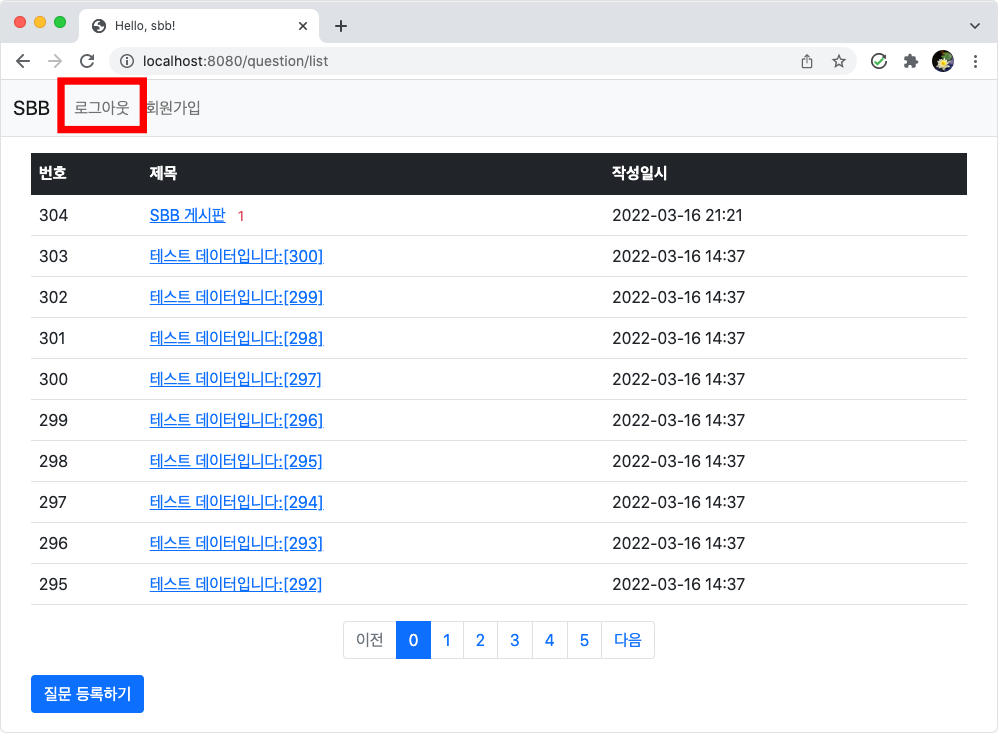998x733 pixels.
Task: Click the SBB brand logo link
Action: pos(31,108)
